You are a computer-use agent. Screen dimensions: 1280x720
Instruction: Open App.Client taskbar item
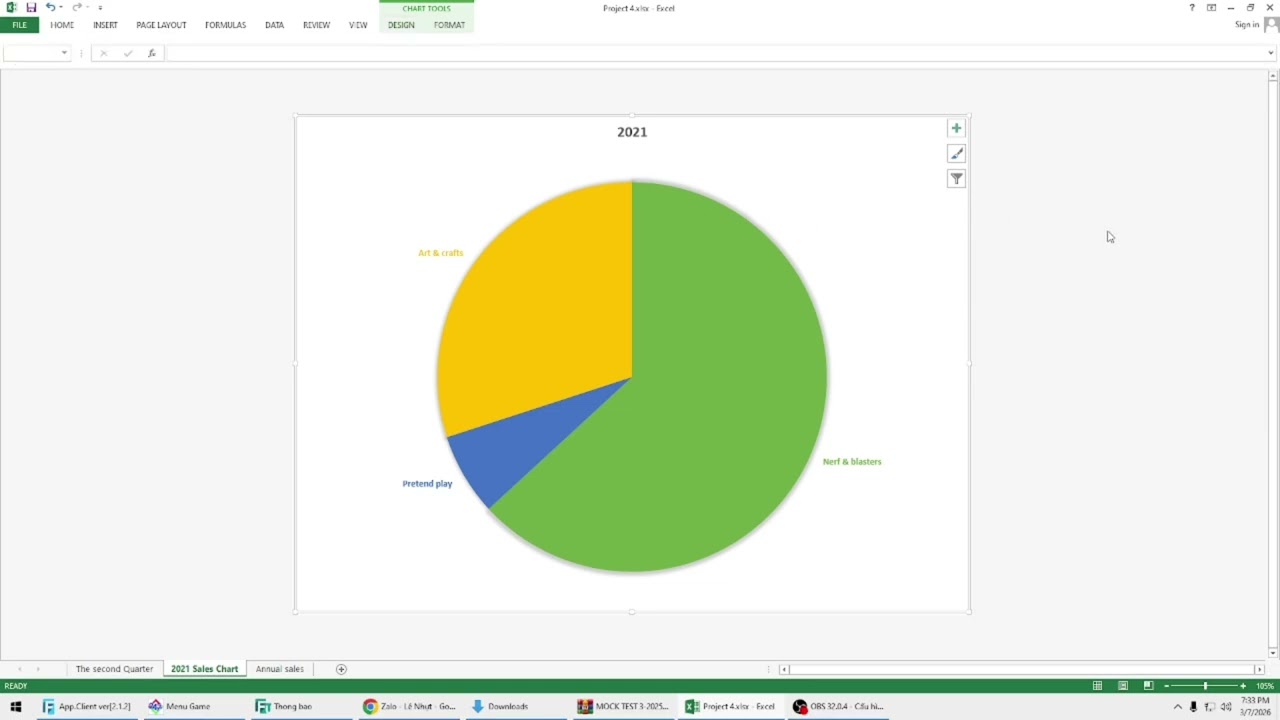tap(87, 706)
